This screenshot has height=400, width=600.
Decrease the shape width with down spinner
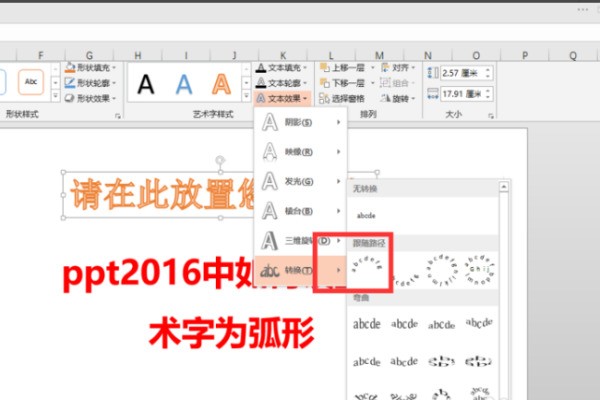(488, 97)
